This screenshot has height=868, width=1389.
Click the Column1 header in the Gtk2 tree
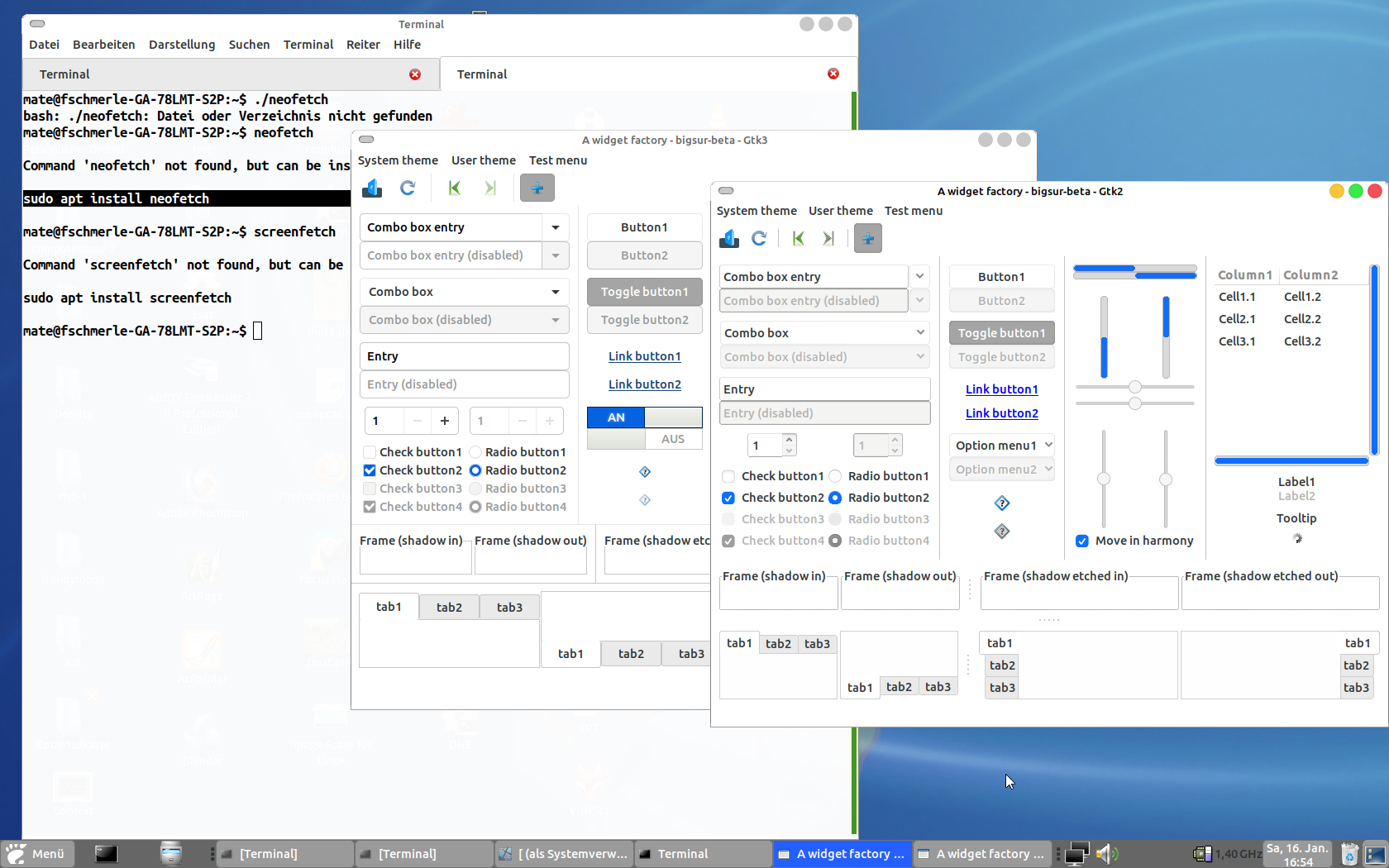1246,275
